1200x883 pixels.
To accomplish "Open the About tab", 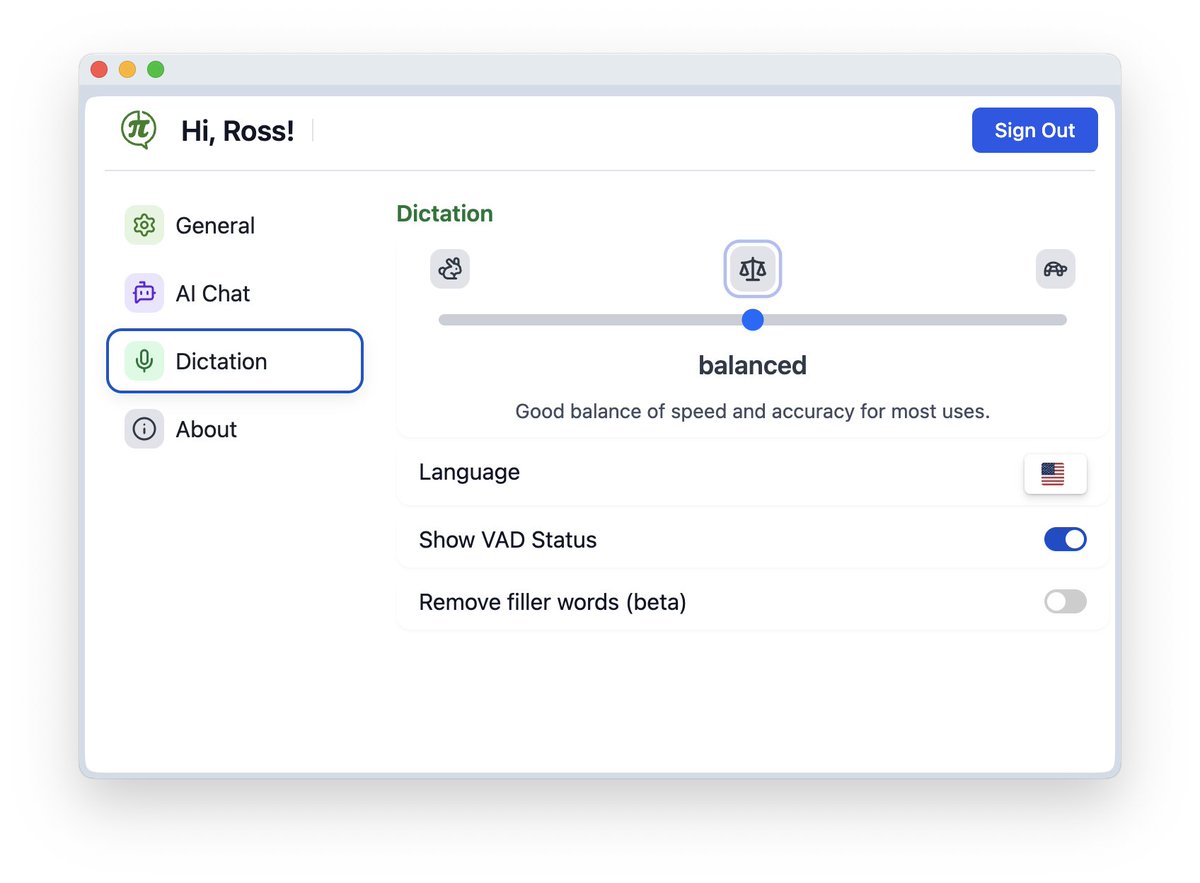I will pyautogui.click(x=235, y=429).
